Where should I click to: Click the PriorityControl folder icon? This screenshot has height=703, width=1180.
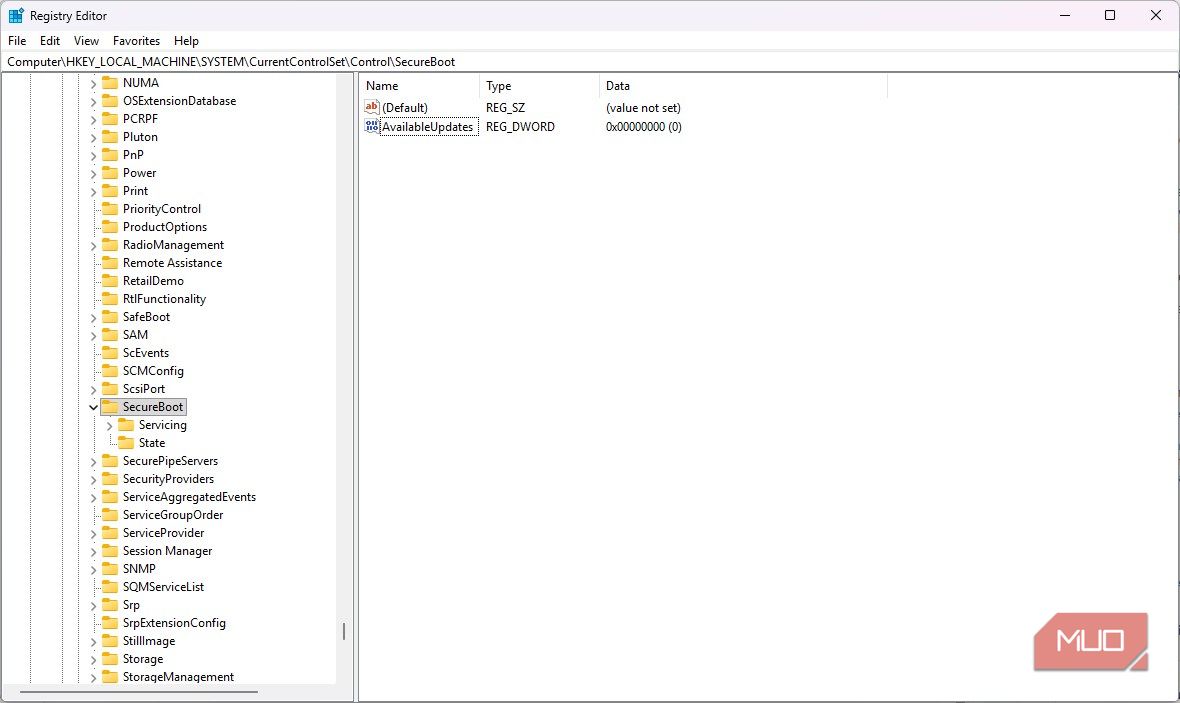click(110, 208)
